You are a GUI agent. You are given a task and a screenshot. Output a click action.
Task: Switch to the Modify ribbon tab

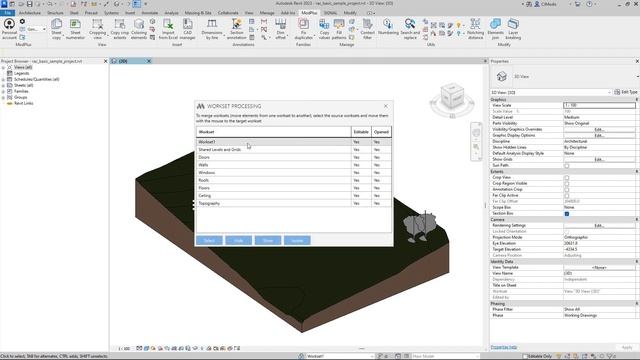(350, 13)
